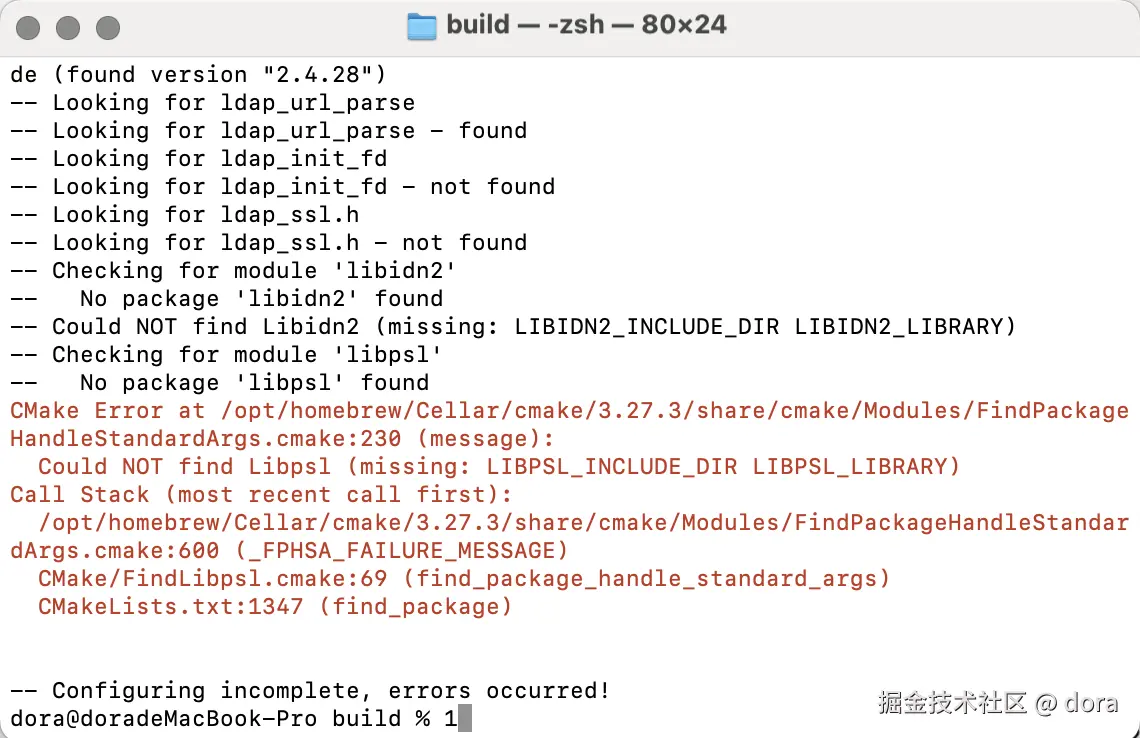Minimize the terminal using the yellow button
Viewport: 1140px width, 738px height.
(68, 27)
